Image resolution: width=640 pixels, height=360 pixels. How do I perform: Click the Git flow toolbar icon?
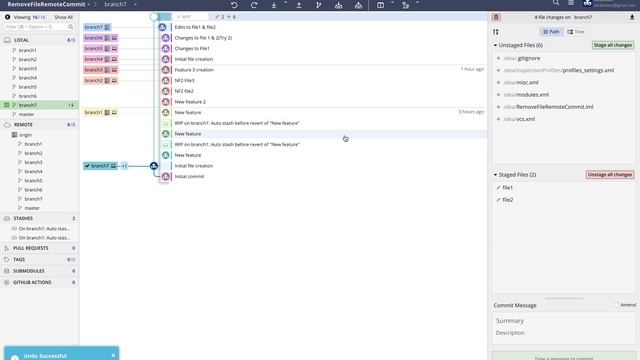405,5
